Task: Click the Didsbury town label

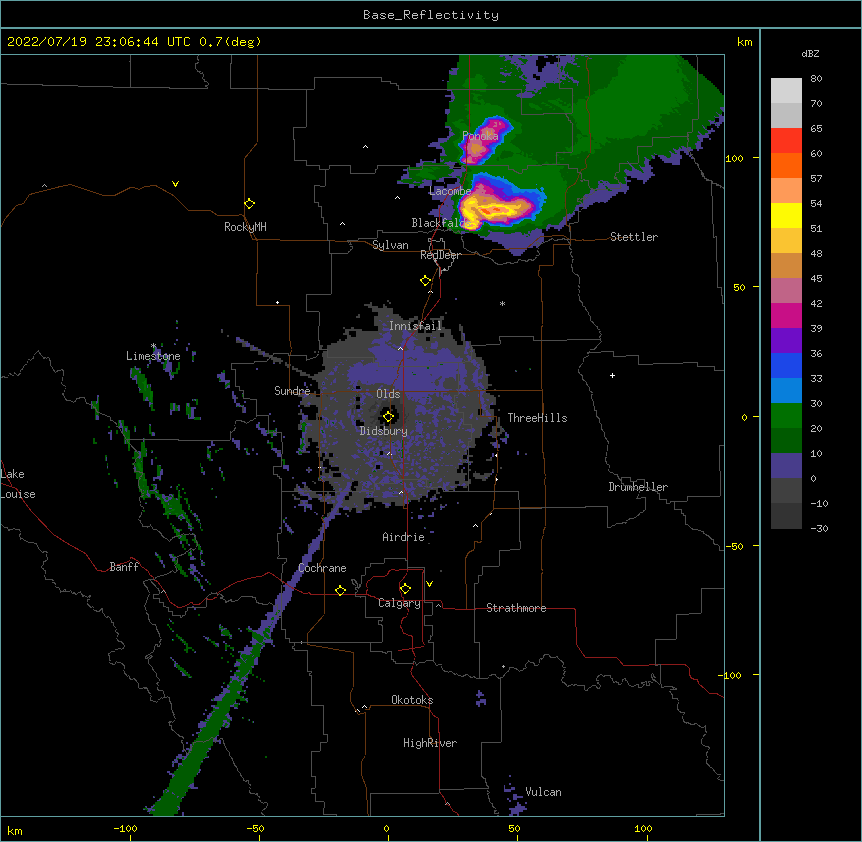Action: pos(384,431)
